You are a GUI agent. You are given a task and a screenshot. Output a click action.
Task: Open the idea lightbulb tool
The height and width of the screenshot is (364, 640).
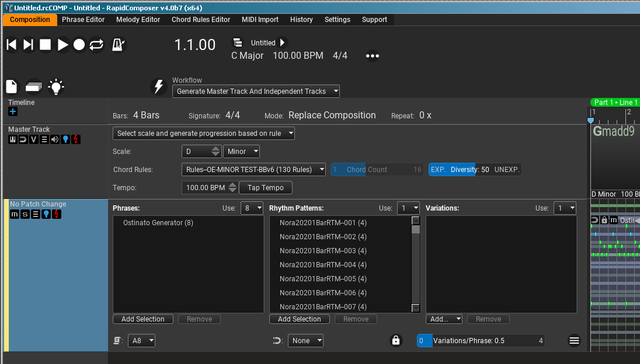[x=56, y=87]
